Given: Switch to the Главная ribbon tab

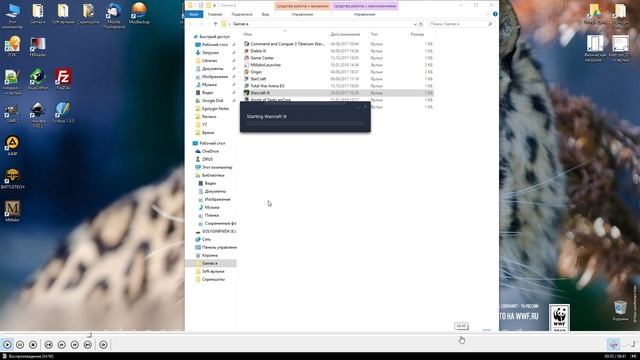Looking at the screenshot, I should (215, 14).
